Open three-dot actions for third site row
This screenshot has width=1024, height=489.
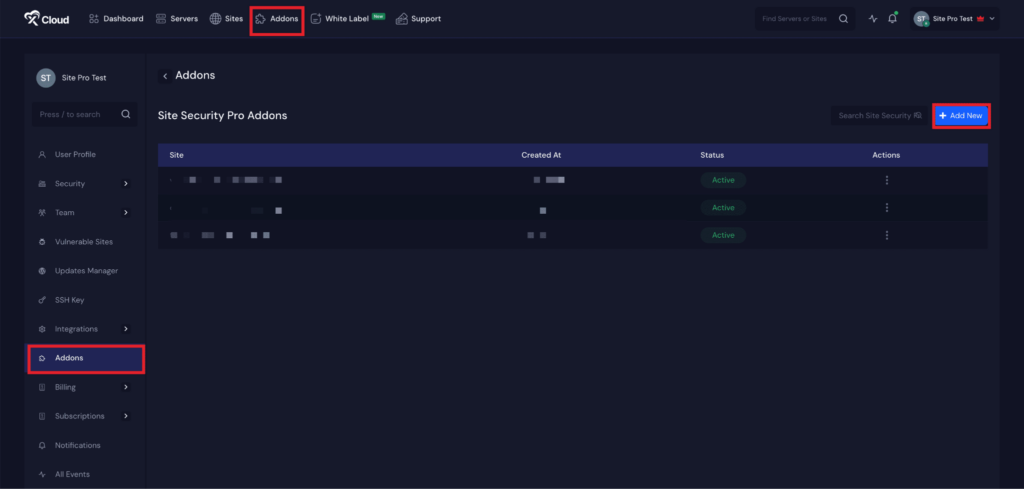[886, 235]
